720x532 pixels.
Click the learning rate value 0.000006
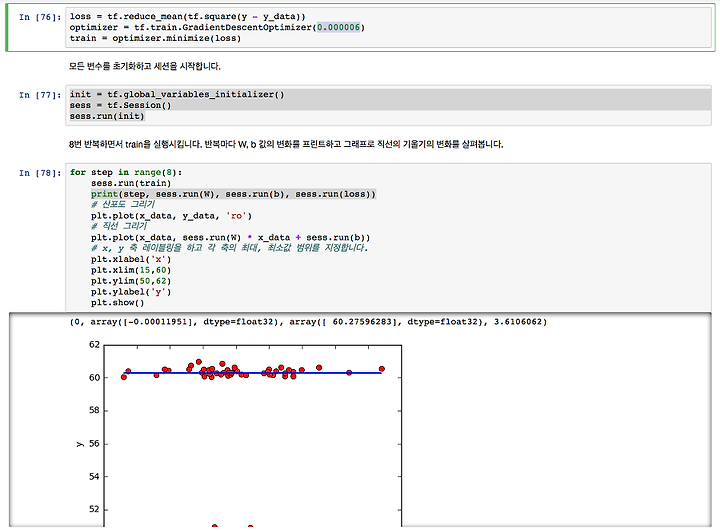[x=338, y=27]
